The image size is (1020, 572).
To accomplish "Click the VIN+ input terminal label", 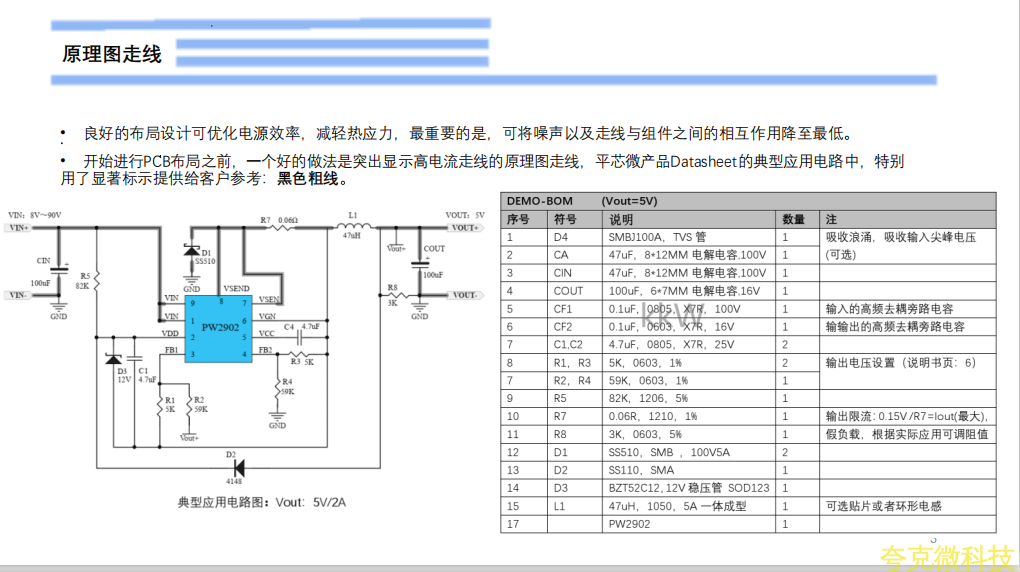I will click(19, 228).
